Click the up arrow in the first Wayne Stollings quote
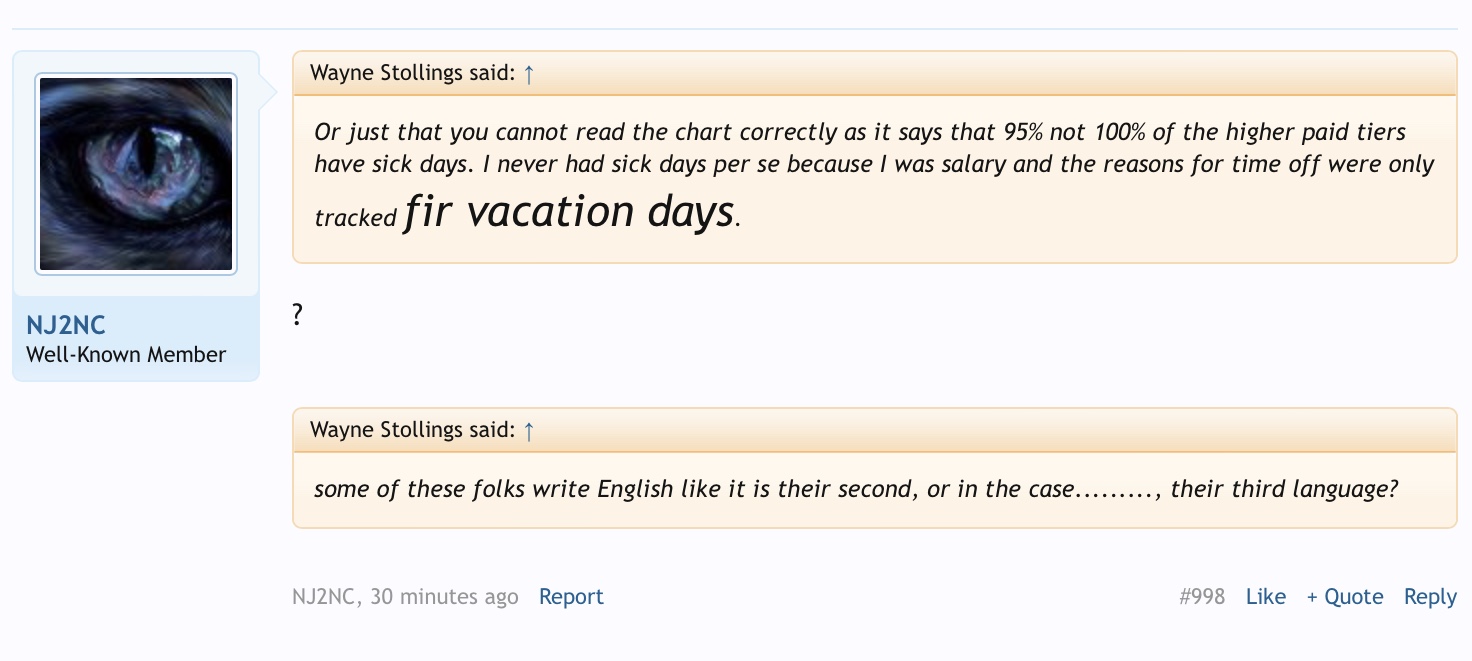 coord(529,73)
